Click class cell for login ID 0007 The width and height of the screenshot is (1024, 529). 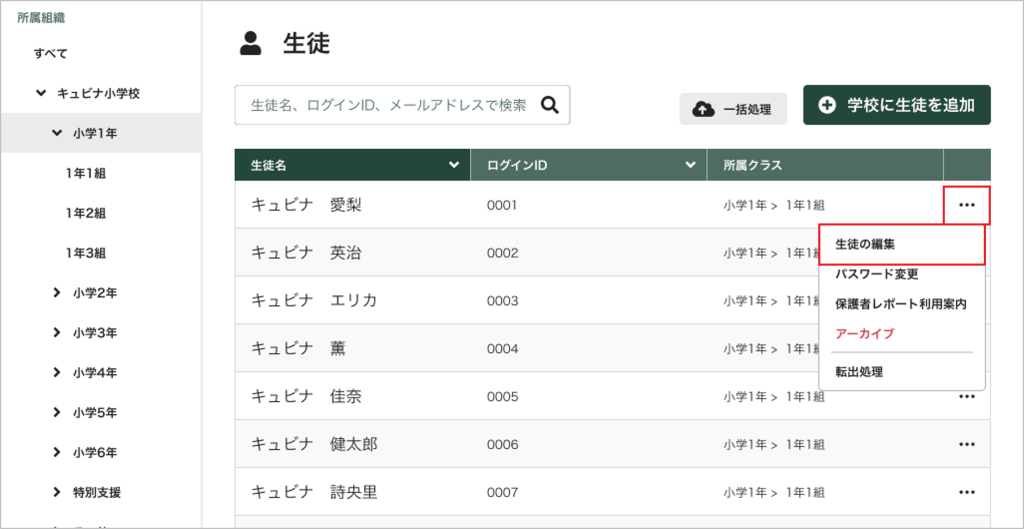click(x=774, y=492)
